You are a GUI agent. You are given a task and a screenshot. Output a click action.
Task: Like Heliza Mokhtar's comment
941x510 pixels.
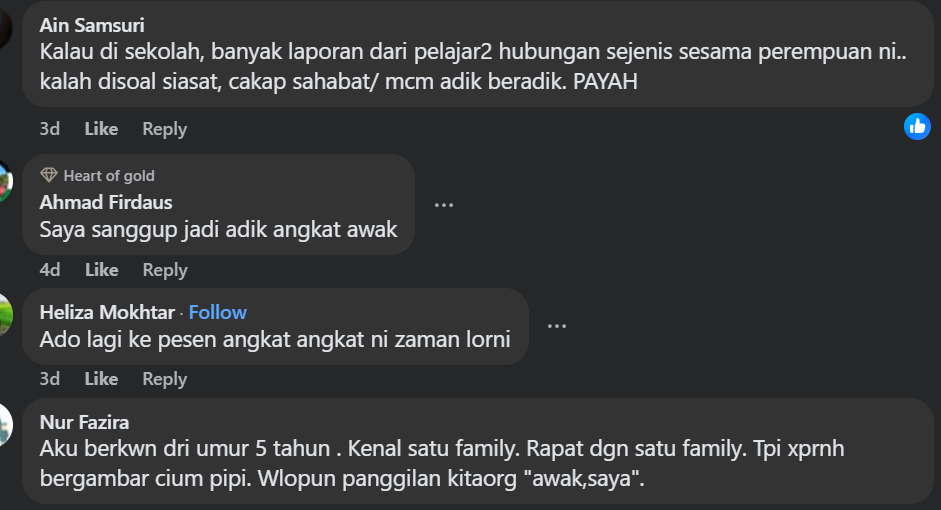click(x=101, y=379)
